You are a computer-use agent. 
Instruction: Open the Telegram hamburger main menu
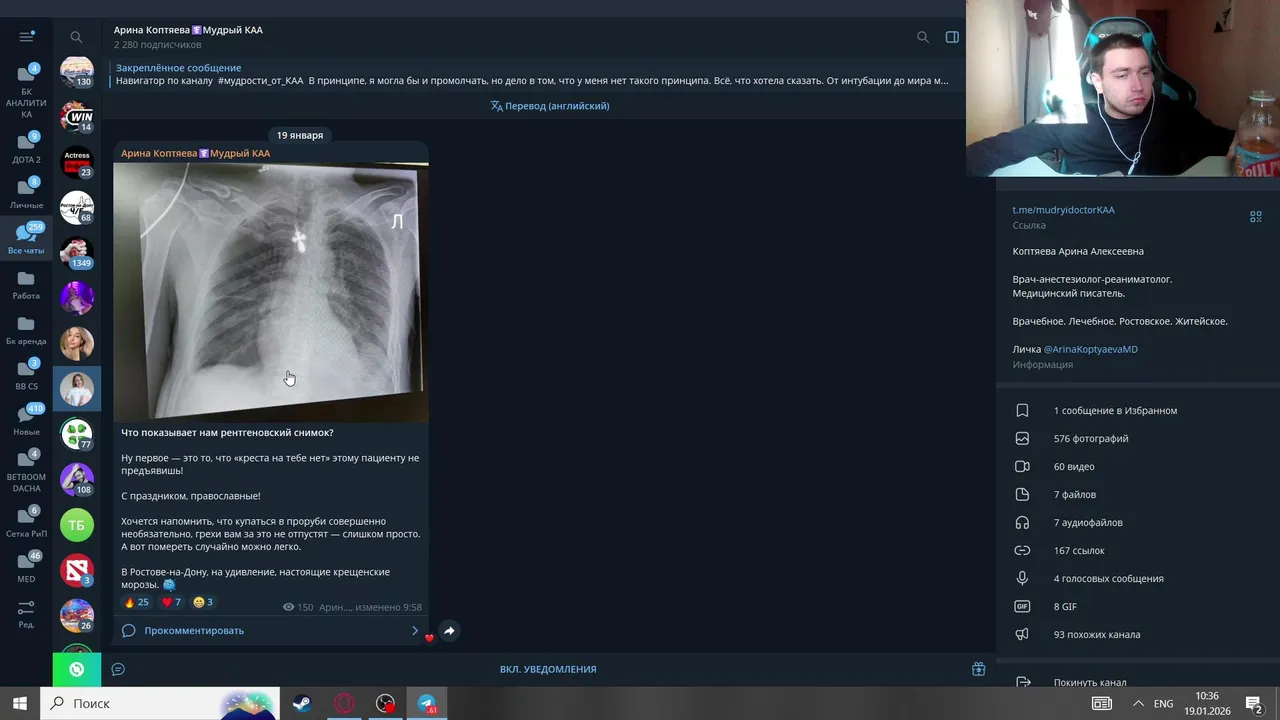coord(26,37)
